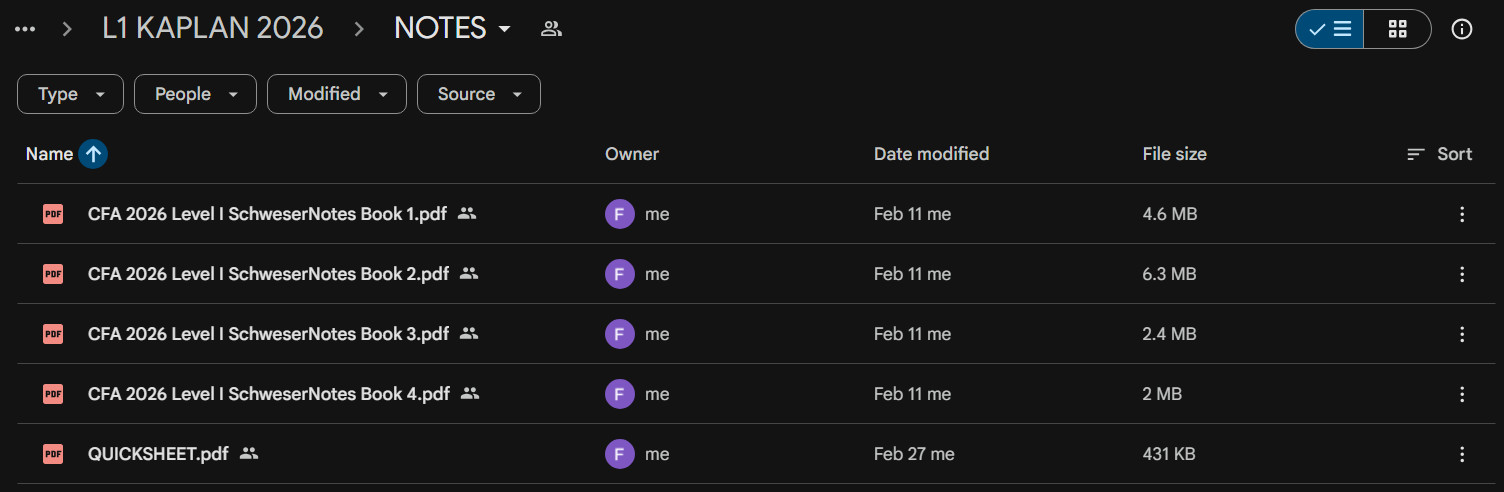The image size is (1504, 492).
Task: Open the breadcrumb ellipsis menu
Action: tap(25, 29)
